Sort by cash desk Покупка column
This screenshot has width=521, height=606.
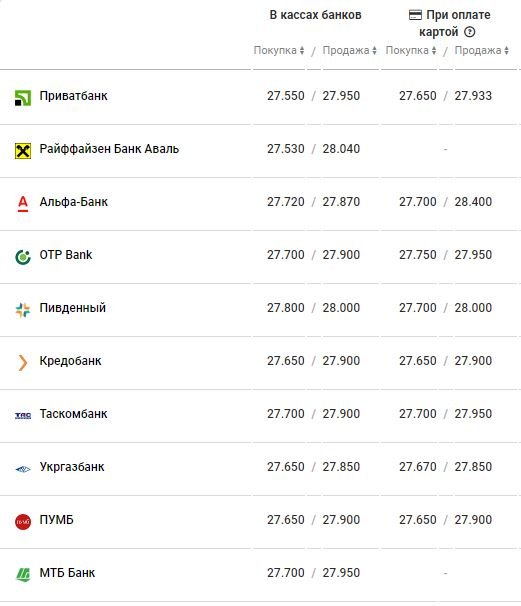point(279,50)
